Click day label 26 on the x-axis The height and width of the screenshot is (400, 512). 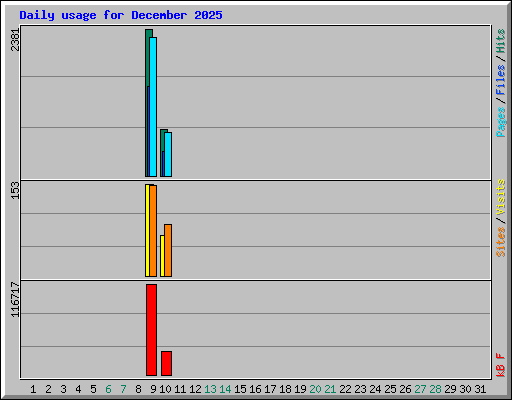click(405, 389)
